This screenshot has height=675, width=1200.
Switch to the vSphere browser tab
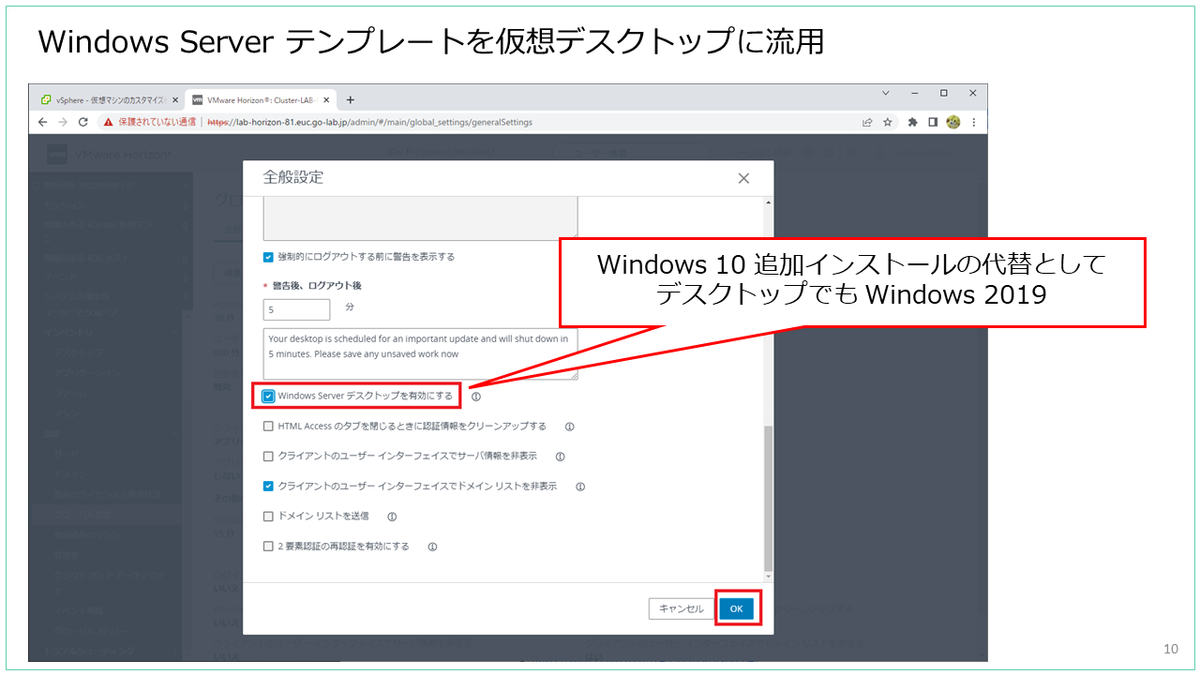pos(108,100)
